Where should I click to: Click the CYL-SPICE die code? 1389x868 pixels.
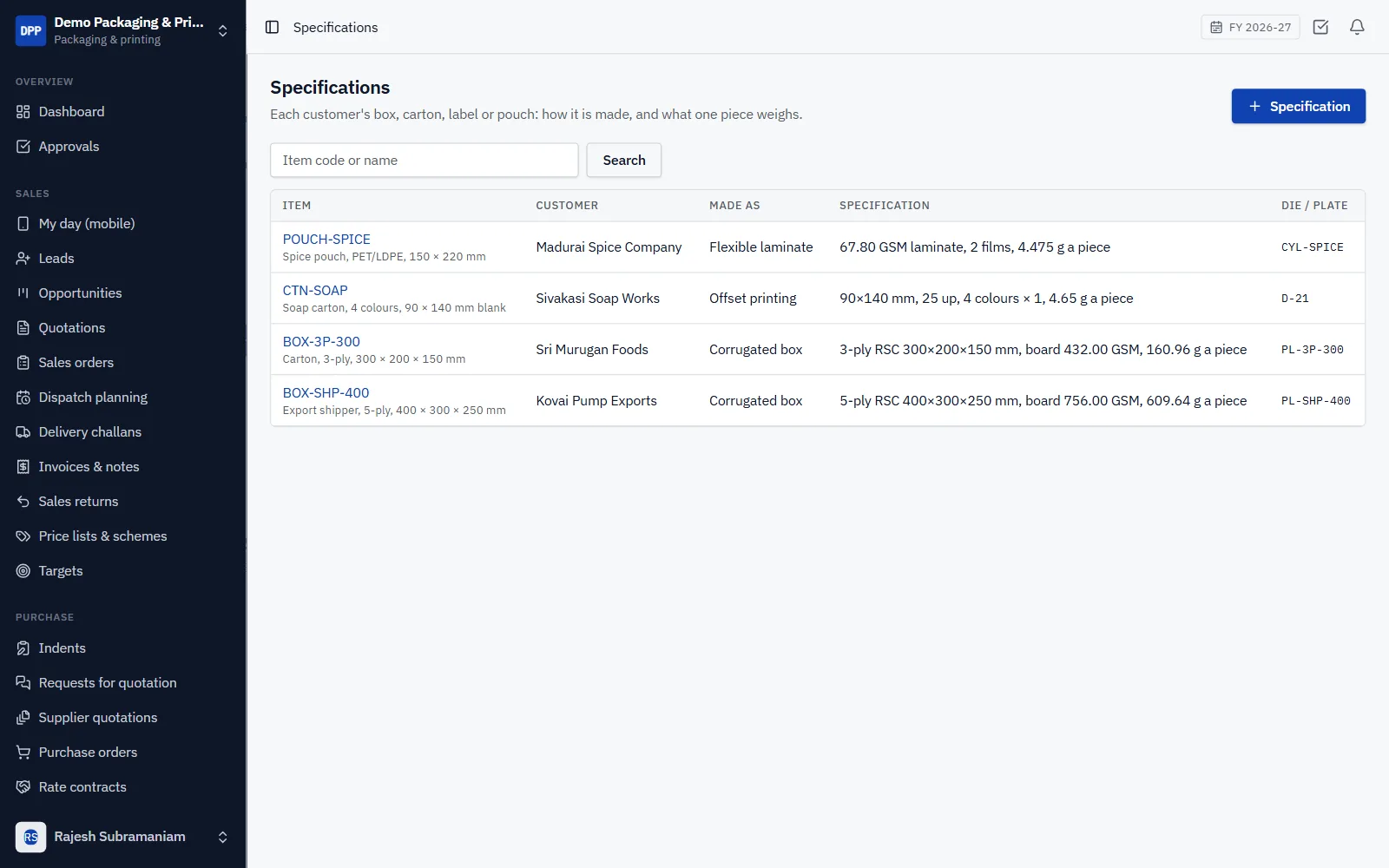1312,247
